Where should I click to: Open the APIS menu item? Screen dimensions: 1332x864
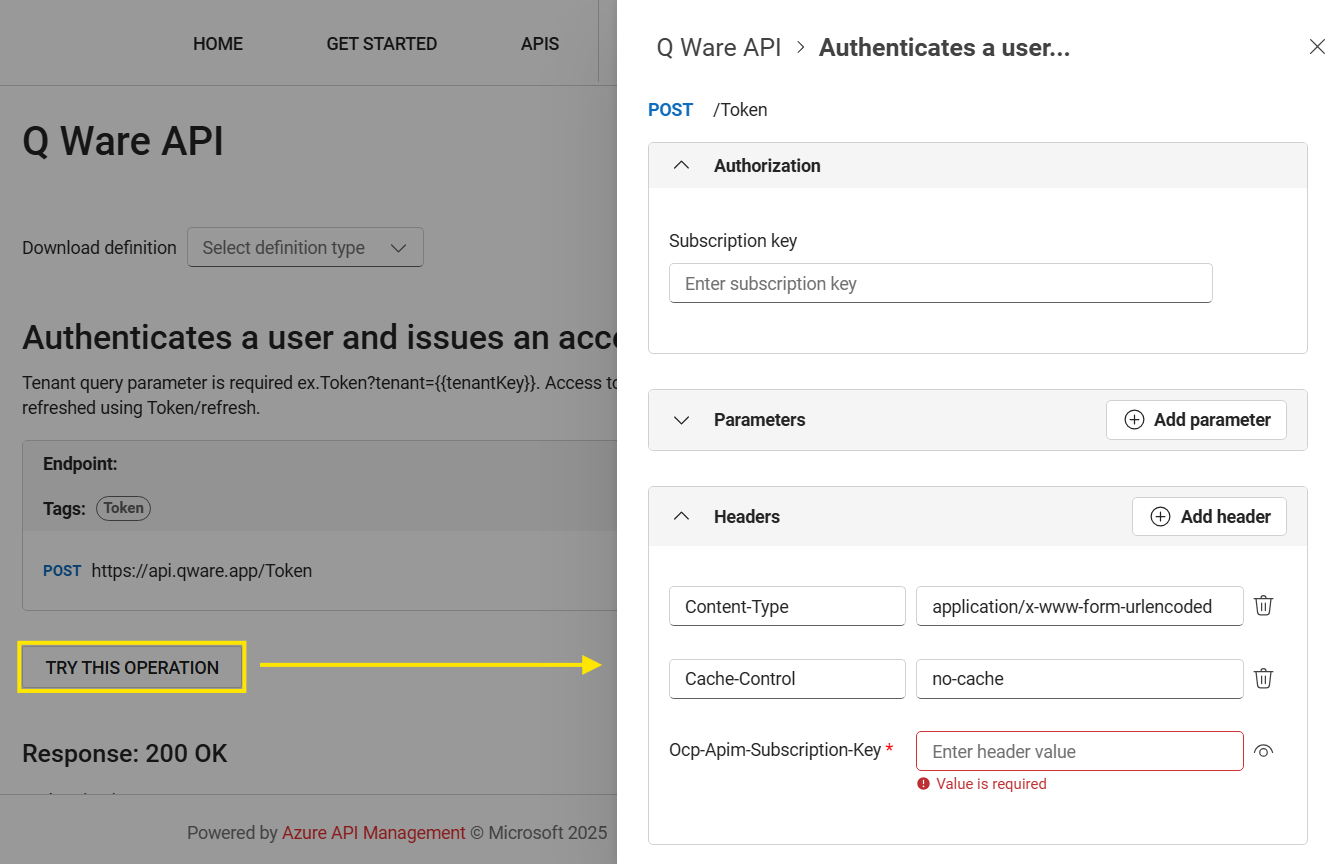tap(540, 44)
